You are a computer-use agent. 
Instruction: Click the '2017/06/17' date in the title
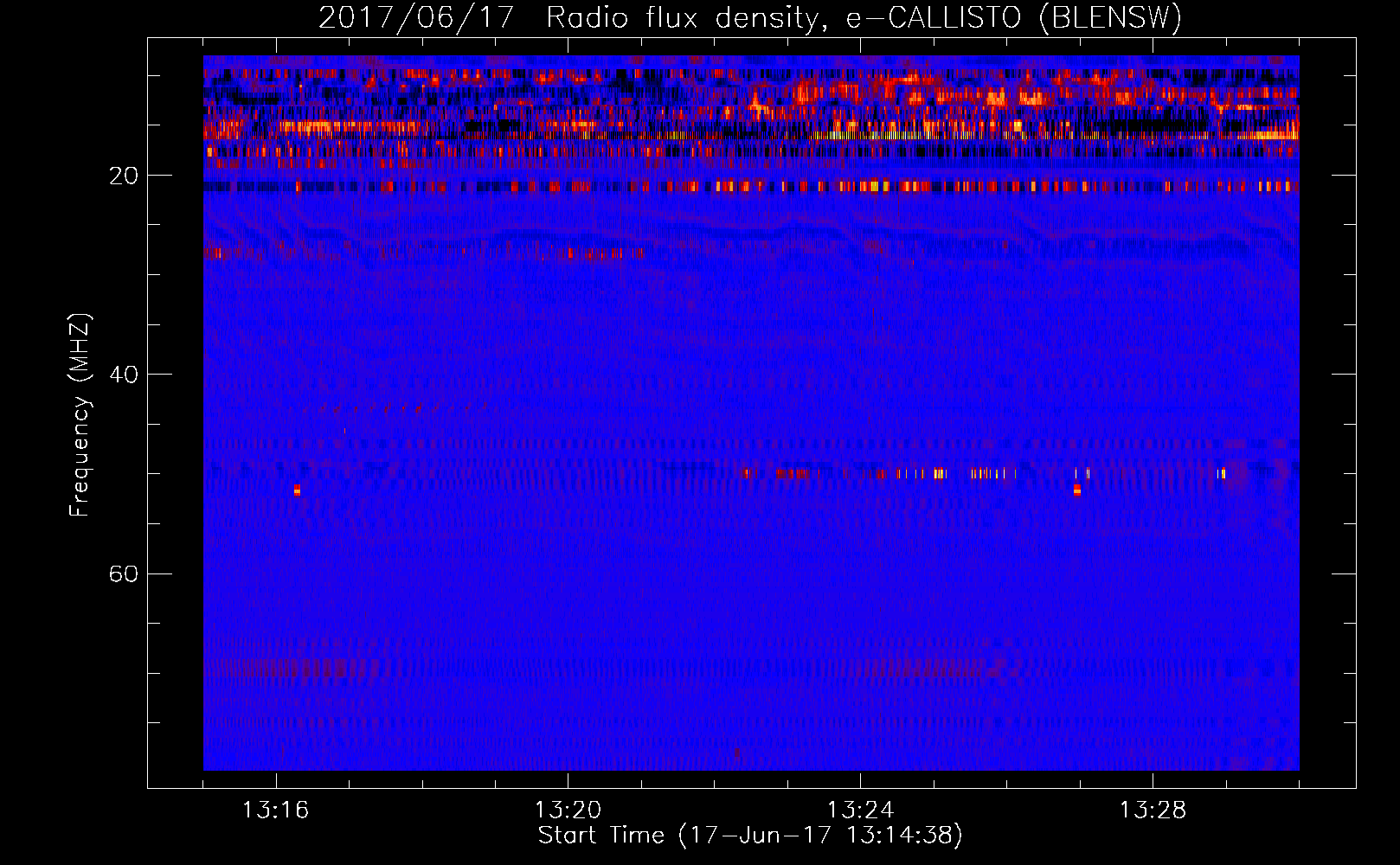click(x=416, y=17)
